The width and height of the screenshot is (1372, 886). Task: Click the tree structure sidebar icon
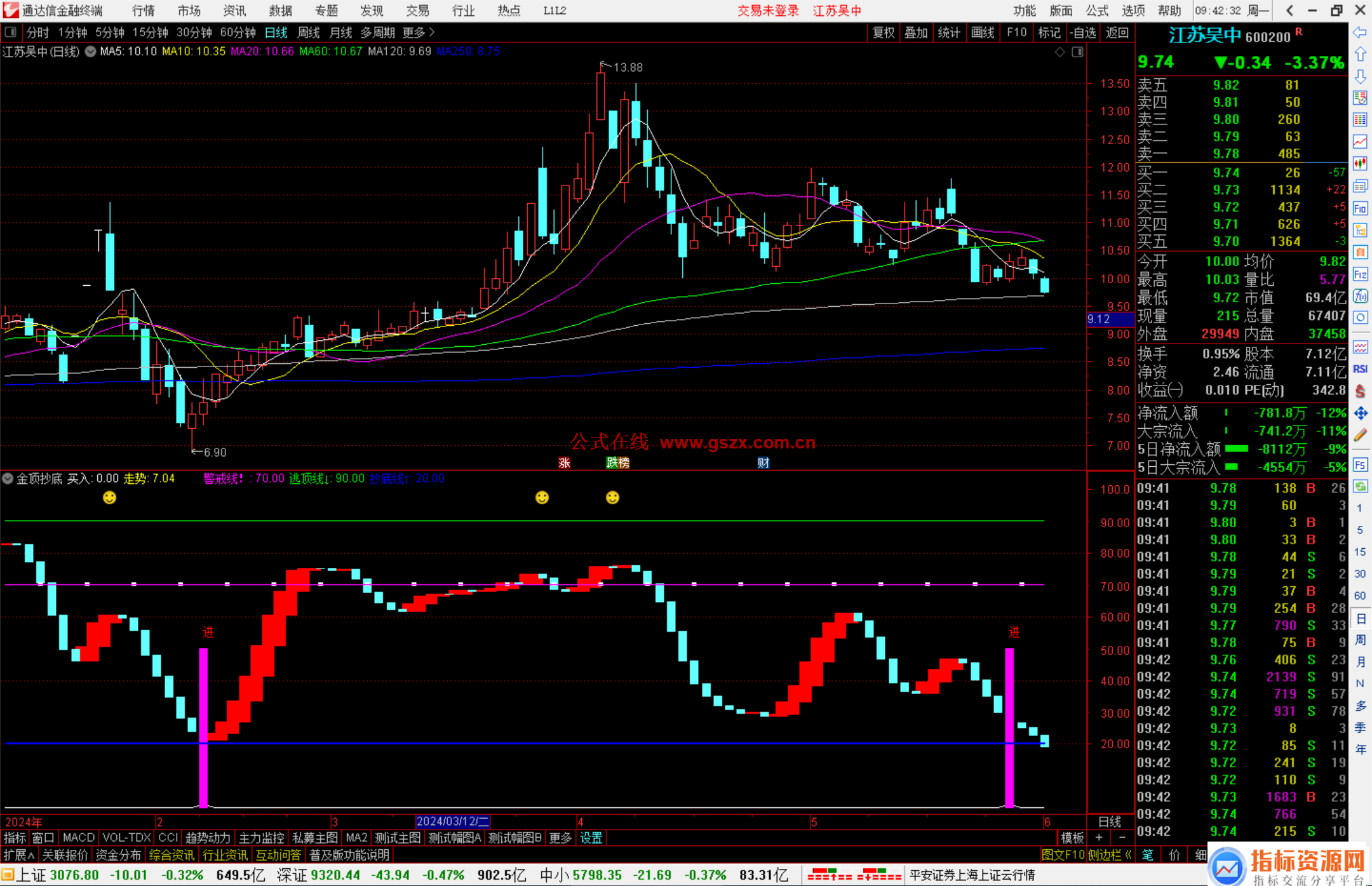coord(1360,230)
